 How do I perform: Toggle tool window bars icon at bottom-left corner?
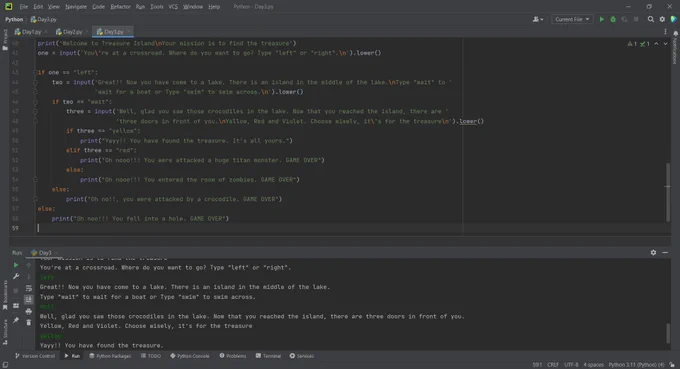(x=5, y=365)
